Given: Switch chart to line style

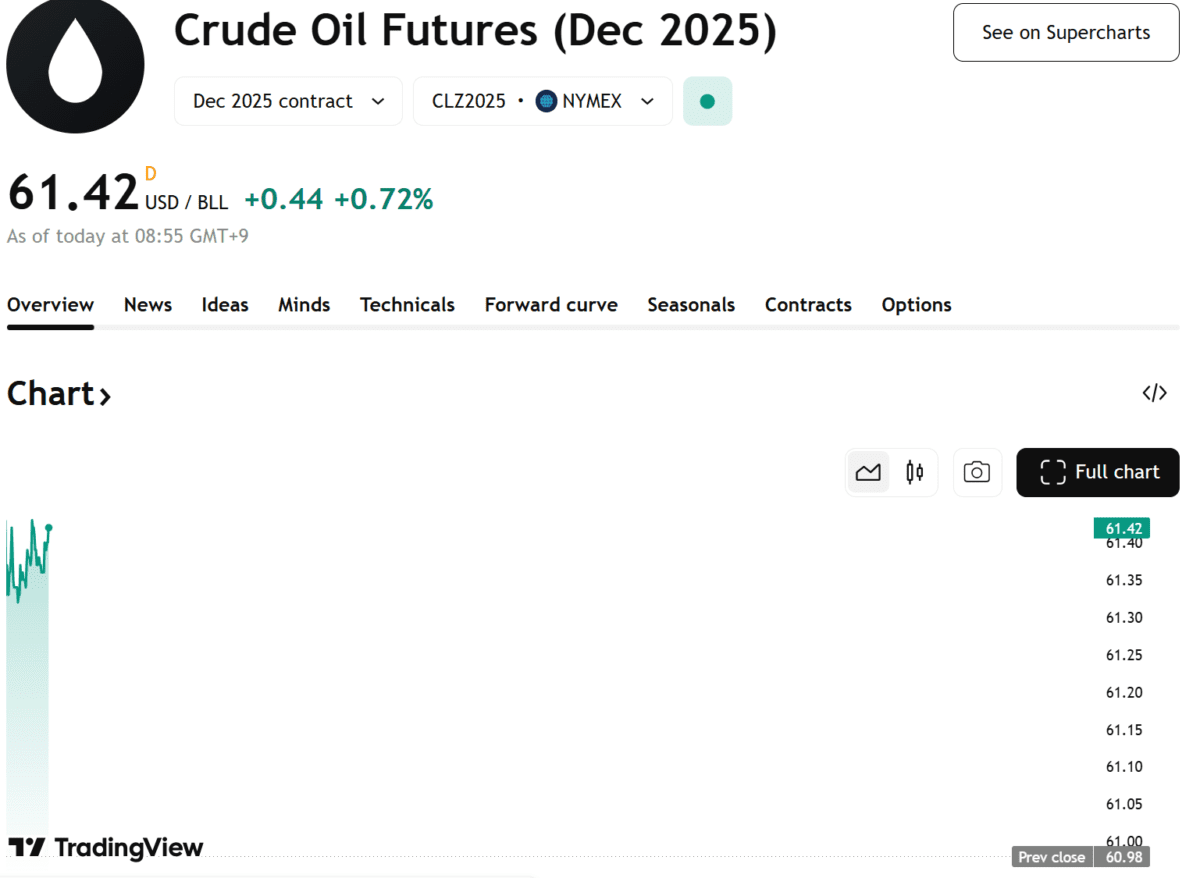Looking at the screenshot, I should coord(868,472).
